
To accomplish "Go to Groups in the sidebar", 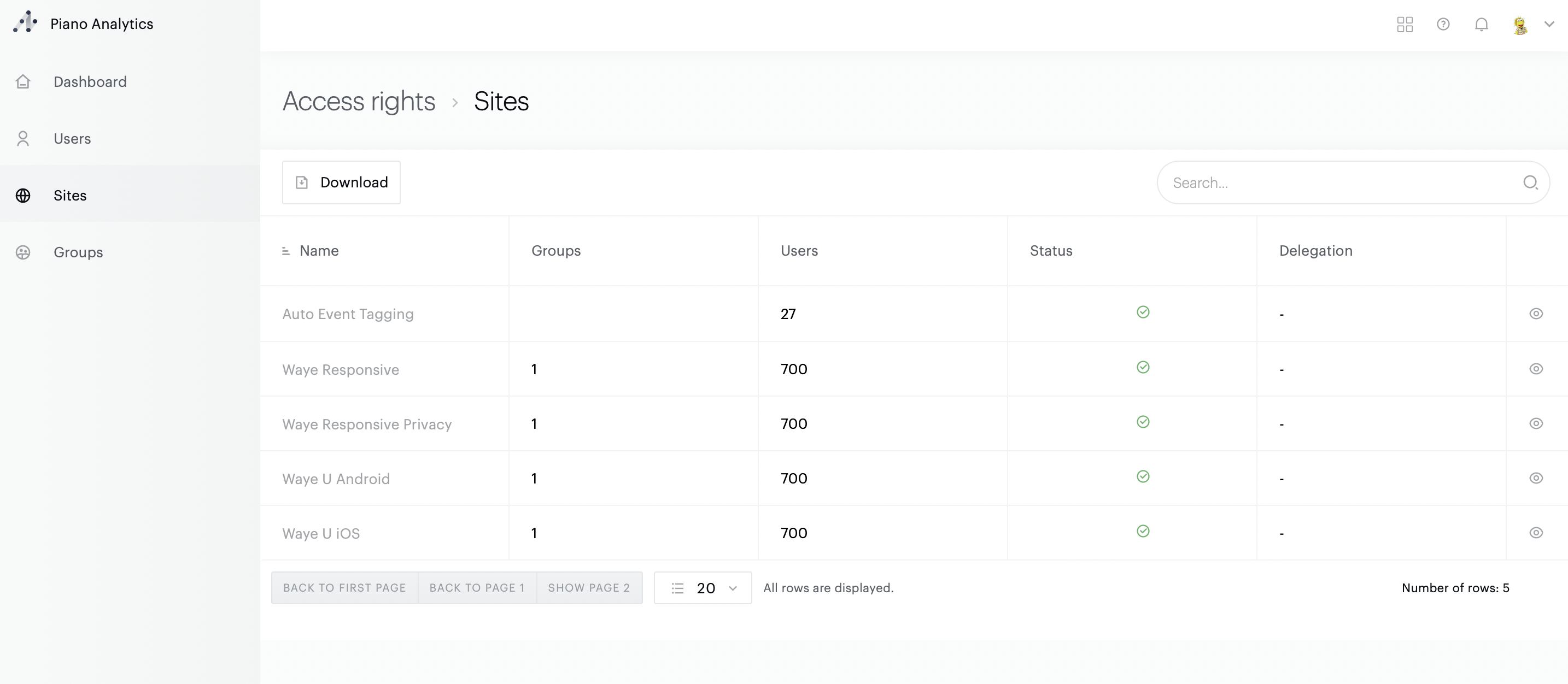I will click(x=78, y=252).
